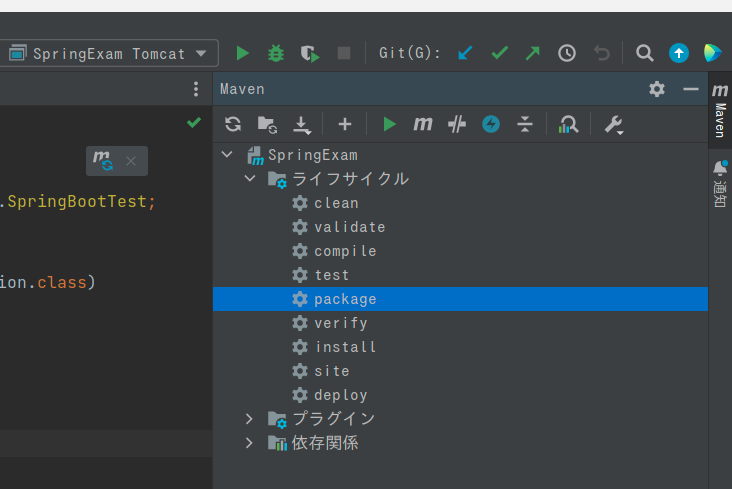Open the 通知 notifications side tab
This screenshot has height=489, width=732.
pos(719,182)
